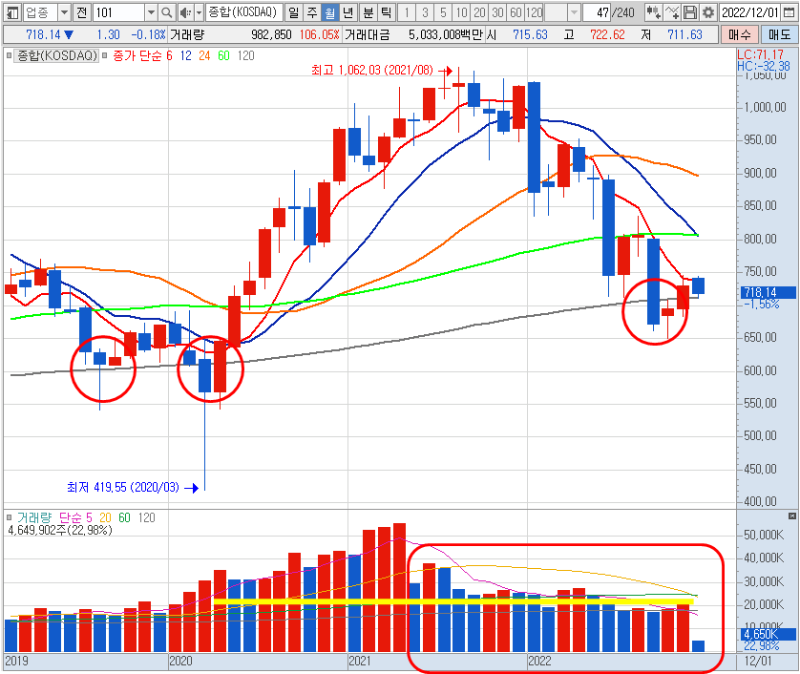This screenshot has height=674, width=800.
Task: Click the red 6 moving average label
Action: tap(169, 56)
